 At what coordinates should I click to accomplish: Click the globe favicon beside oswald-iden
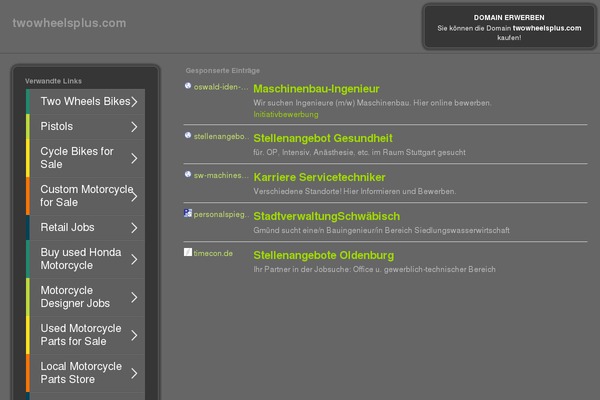188,86
